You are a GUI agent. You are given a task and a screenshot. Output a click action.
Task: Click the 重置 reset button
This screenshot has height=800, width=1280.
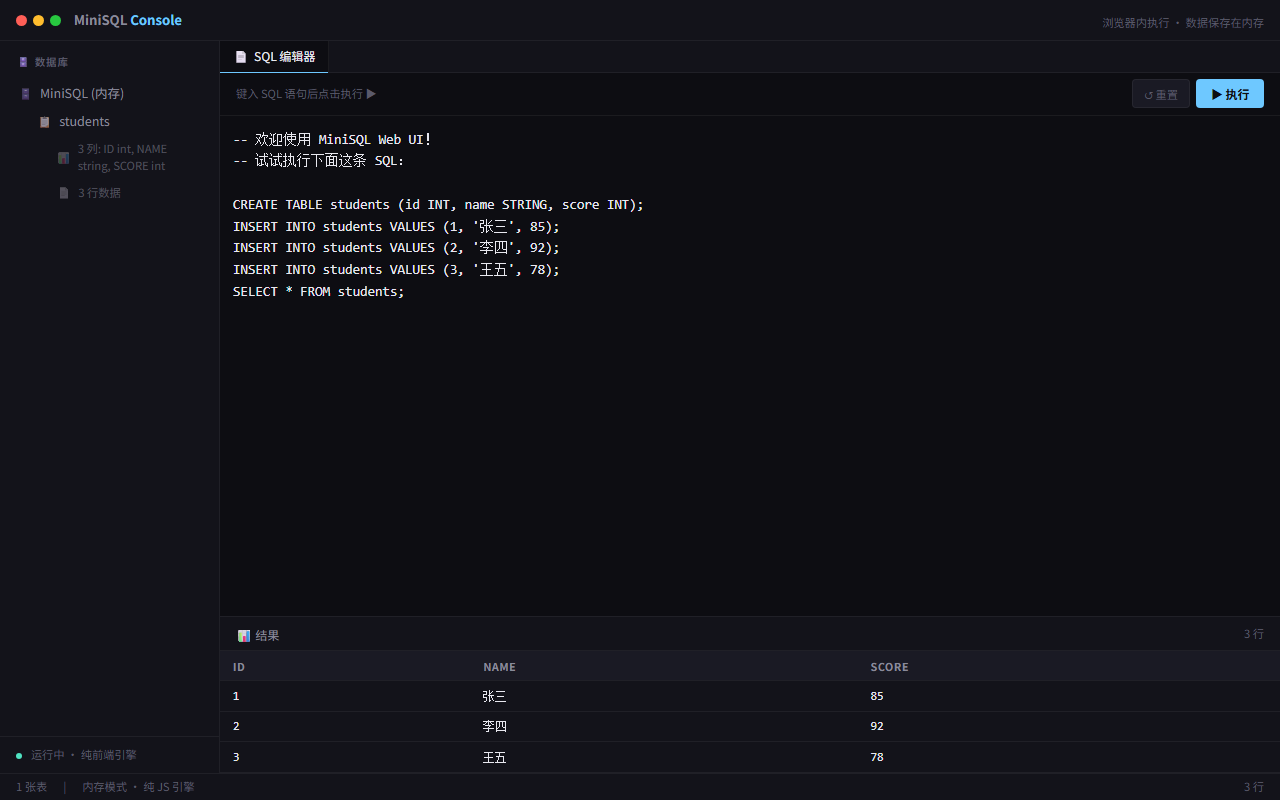[x=1161, y=94]
